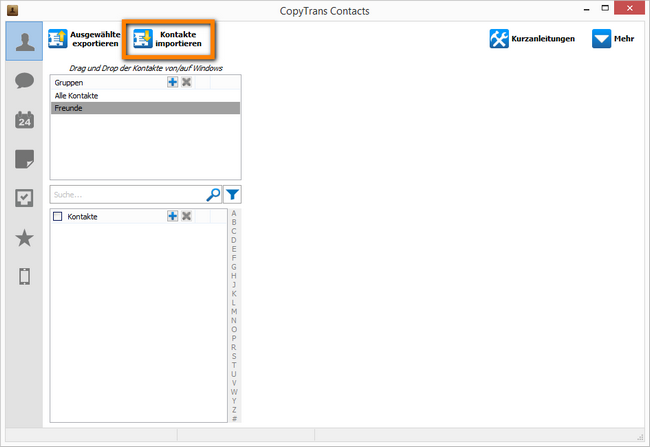650x447 pixels.
Task: Jump to letter A in the alphabet index
Action: point(234,214)
